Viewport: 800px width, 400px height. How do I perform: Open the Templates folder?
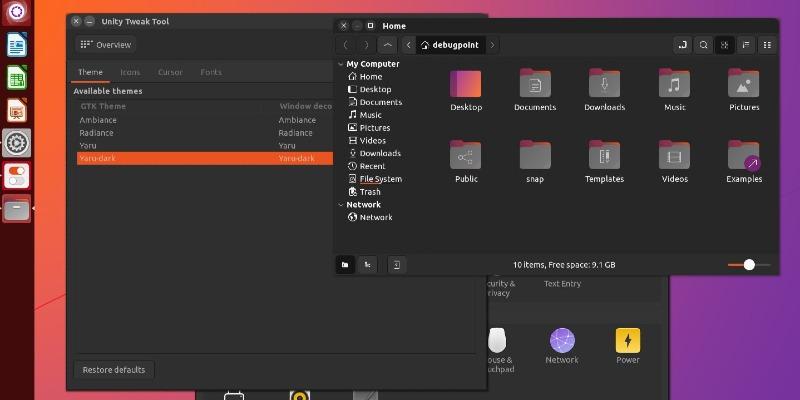pos(604,157)
